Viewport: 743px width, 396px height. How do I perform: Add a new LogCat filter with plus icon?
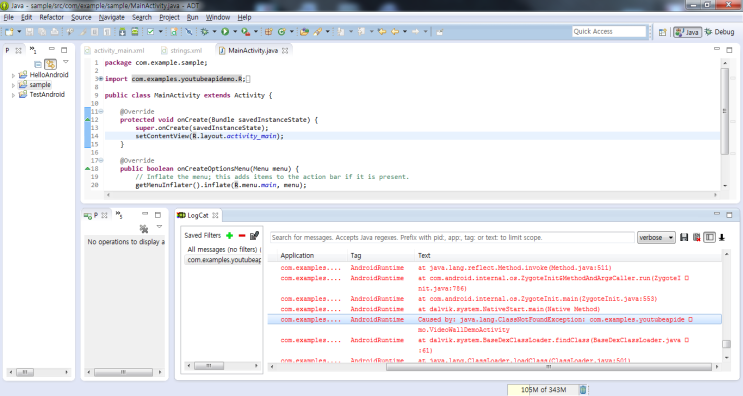point(229,235)
